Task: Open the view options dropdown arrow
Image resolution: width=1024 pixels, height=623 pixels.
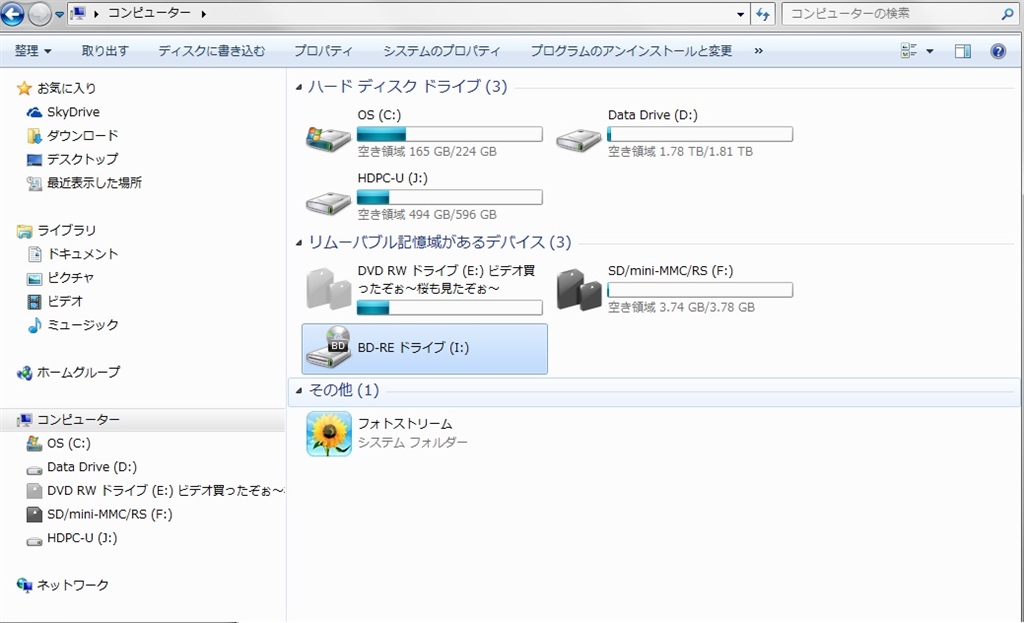Action: tap(929, 51)
